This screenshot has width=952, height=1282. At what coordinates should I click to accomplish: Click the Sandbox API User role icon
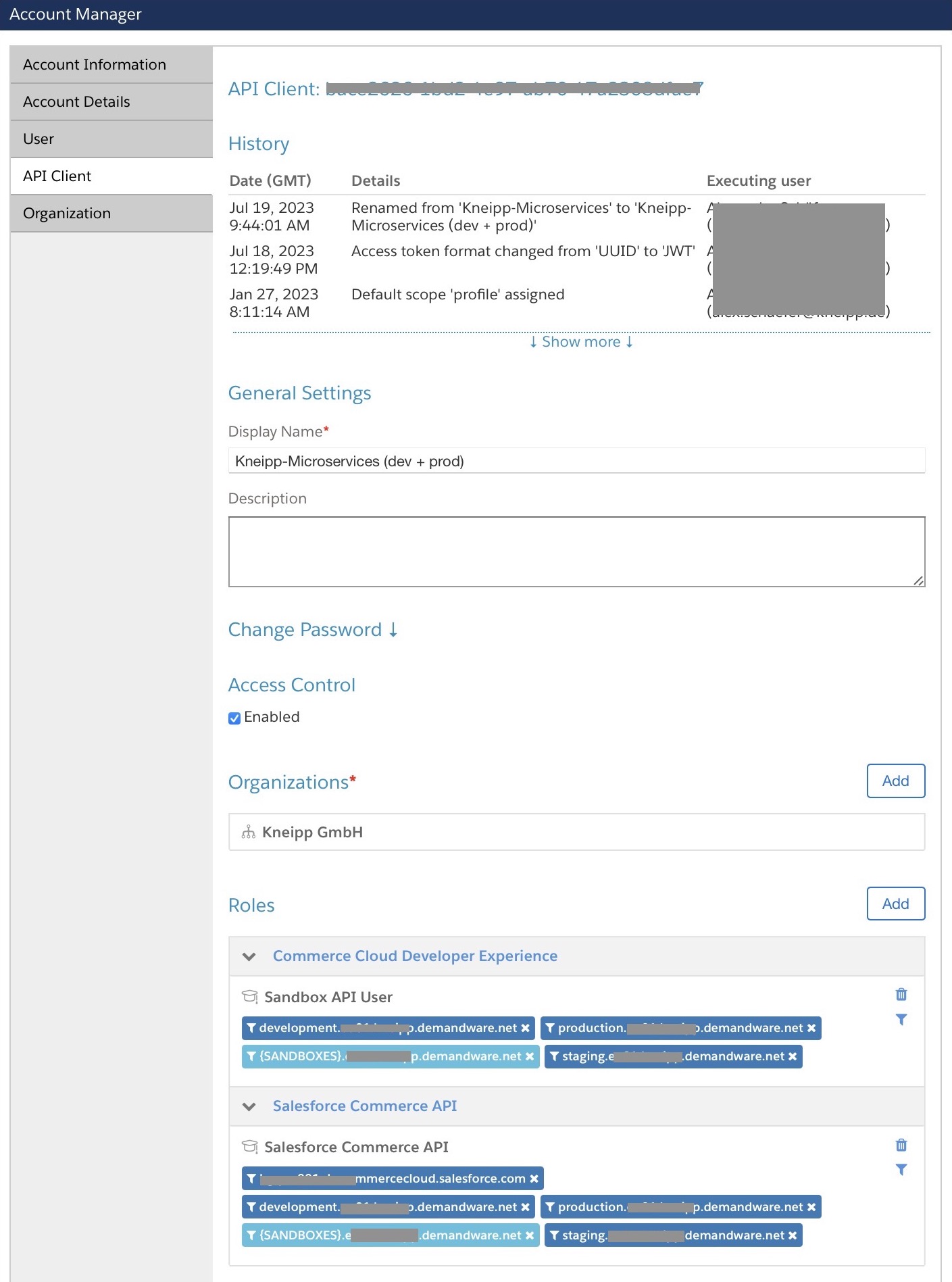250,997
